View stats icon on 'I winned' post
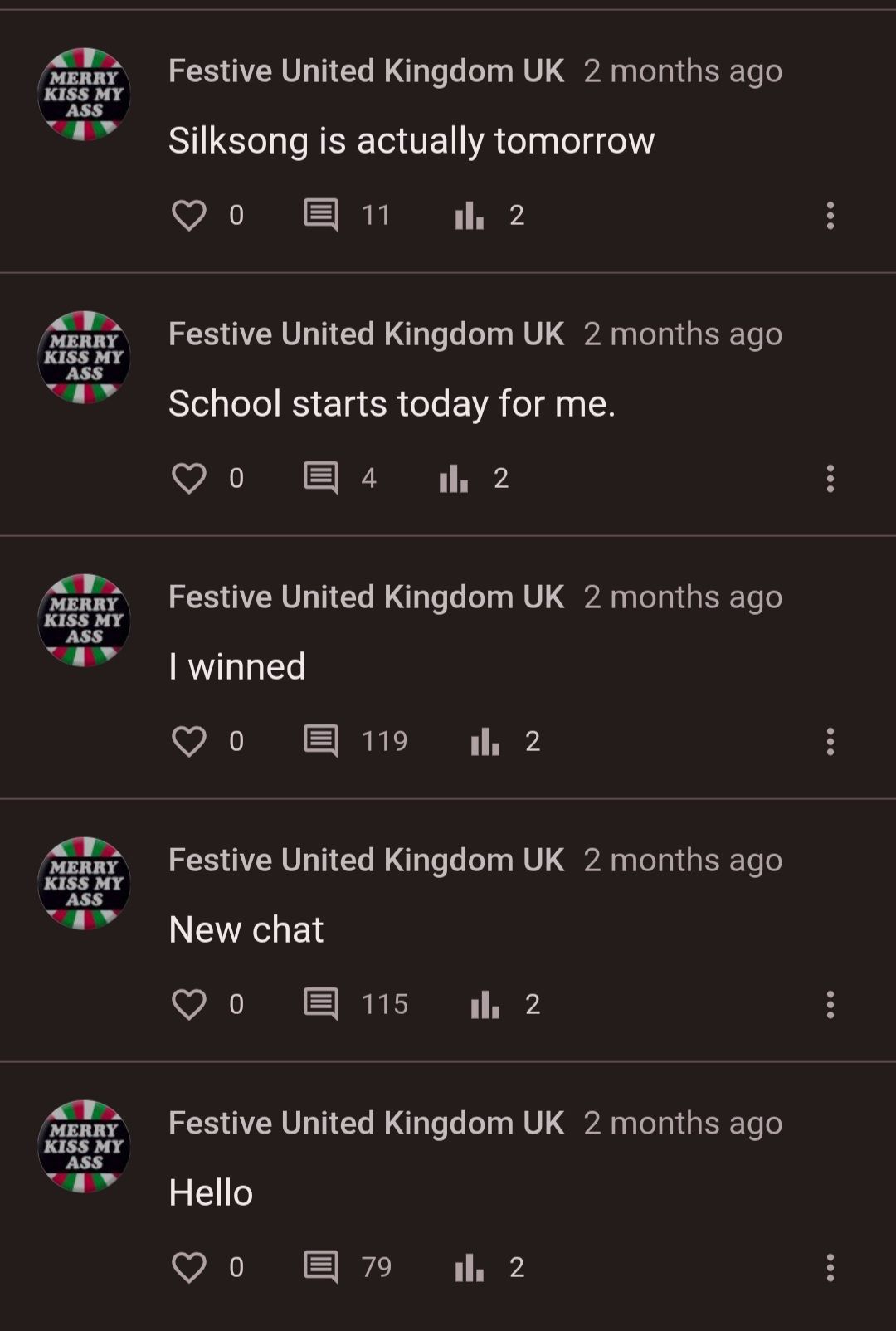This screenshot has height=1331, width=896. click(485, 741)
